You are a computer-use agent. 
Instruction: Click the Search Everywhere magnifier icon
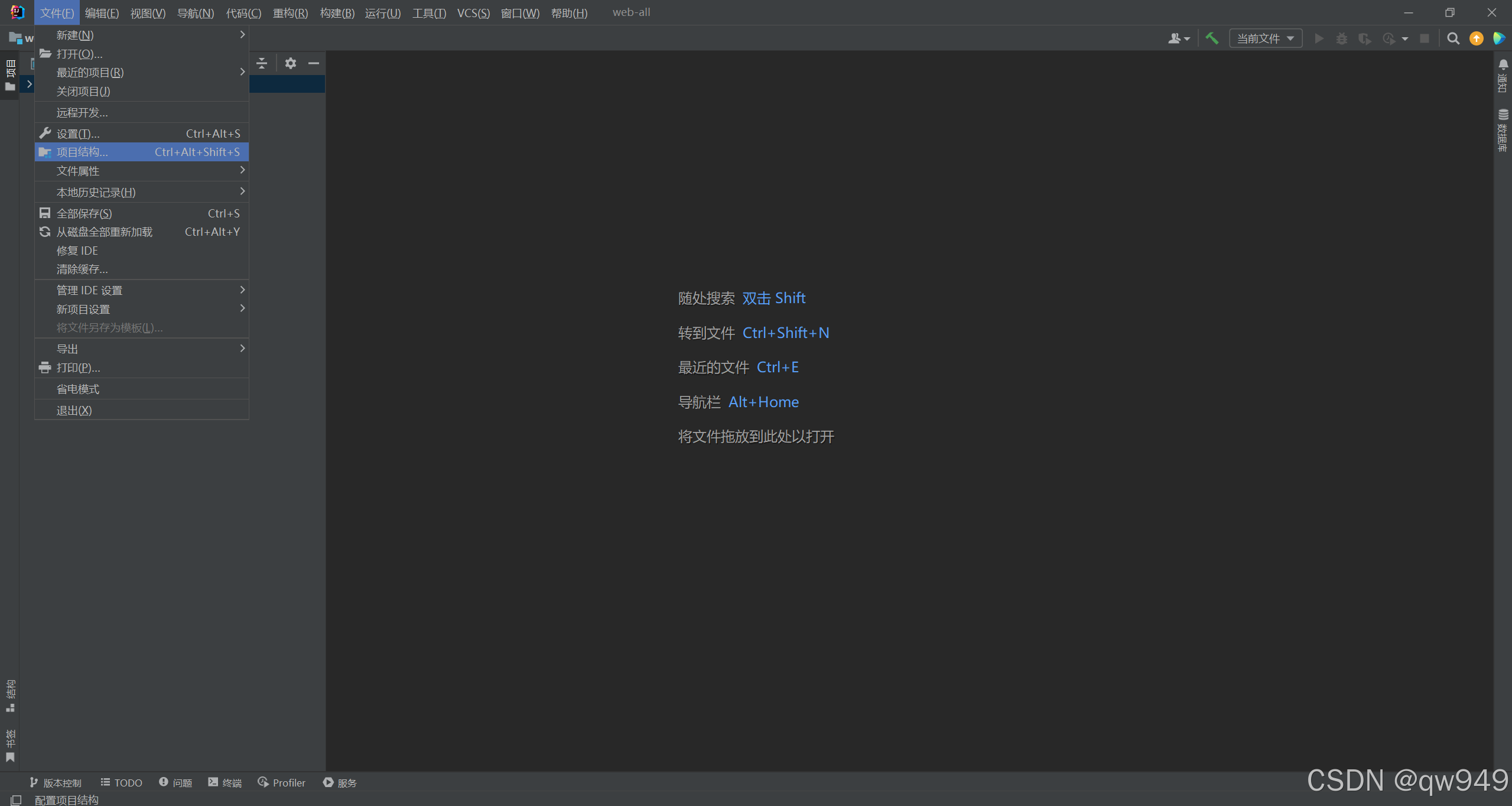(1453, 38)
